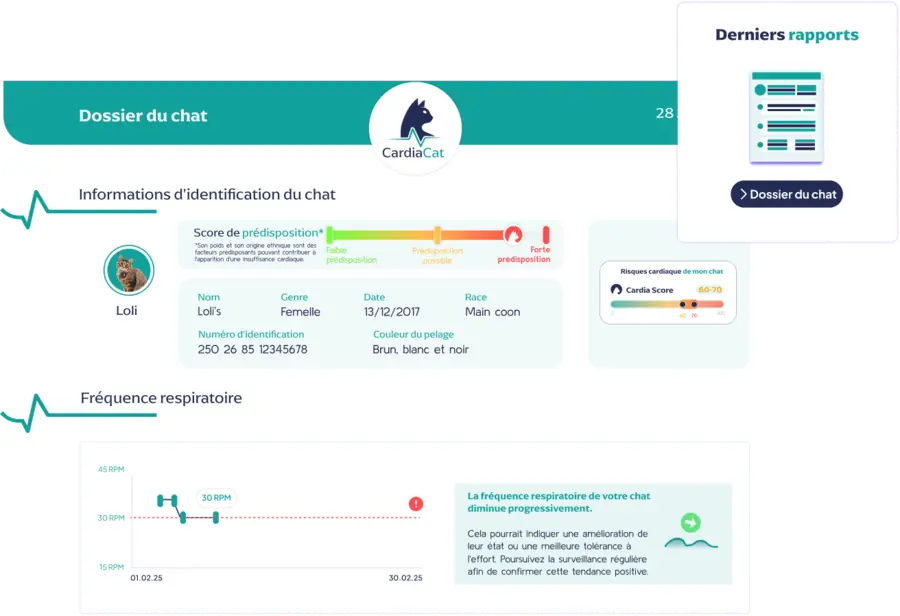
Task: Click the 45 RPM axis label
Action: pyautogui.click(x=111, y=469)
